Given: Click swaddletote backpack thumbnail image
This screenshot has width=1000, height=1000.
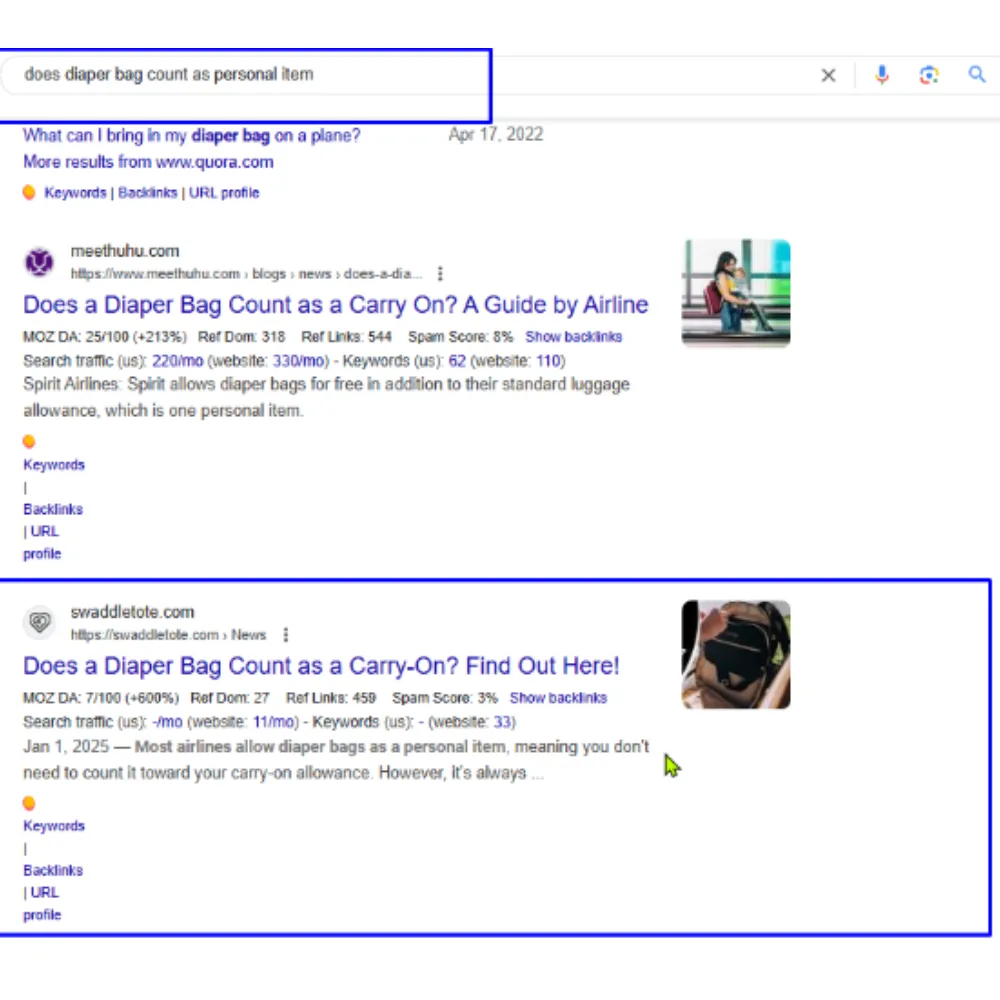Looking at the screenshot, I should pos(735,654).
